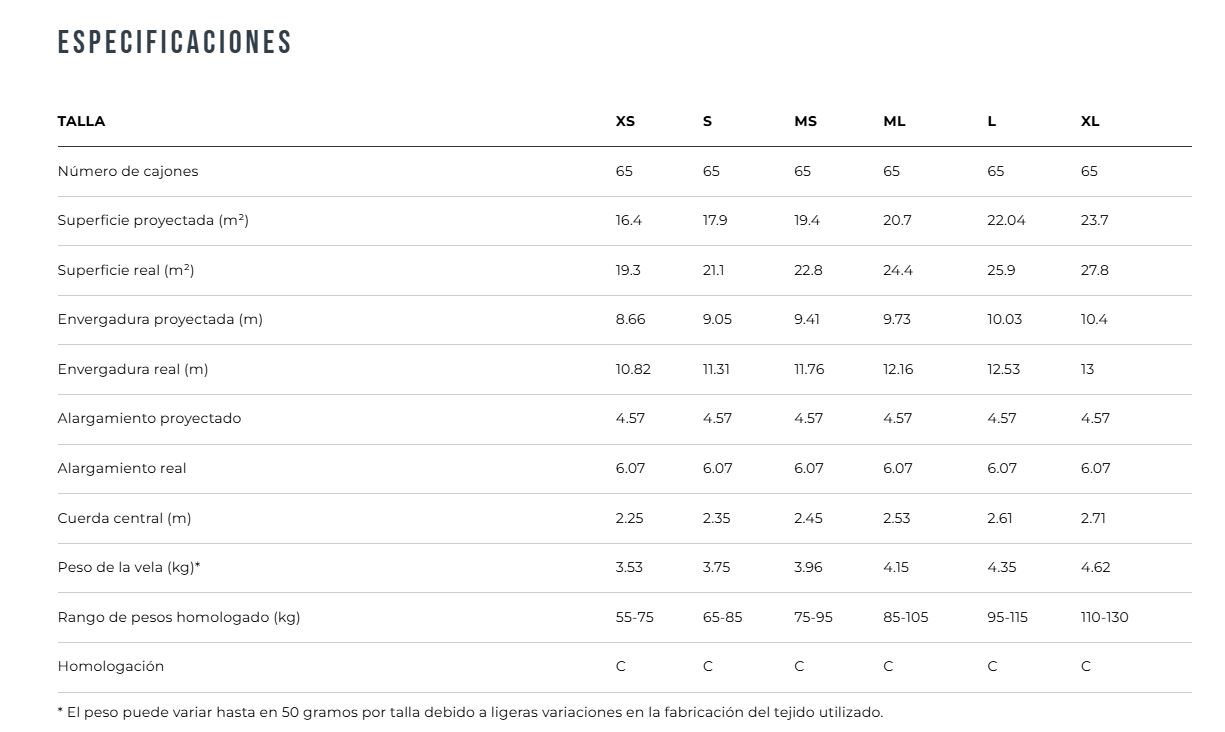Select the XS size column header
The width and height of the screenshot is (1225, 732).
(625, 121)
